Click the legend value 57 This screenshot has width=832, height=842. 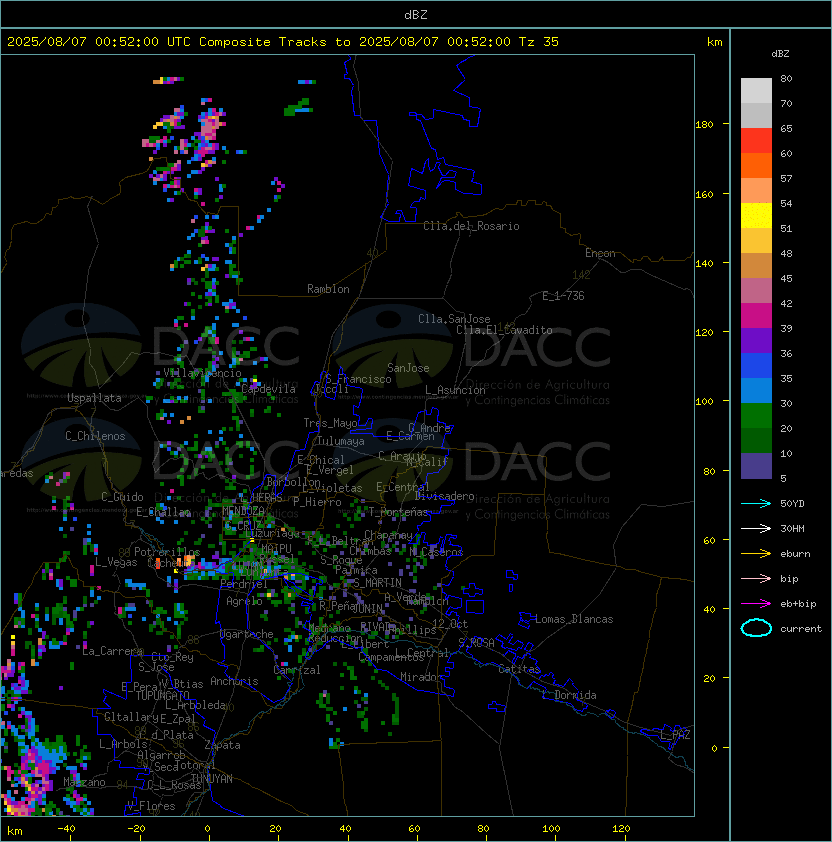click(x=786, y=178)
